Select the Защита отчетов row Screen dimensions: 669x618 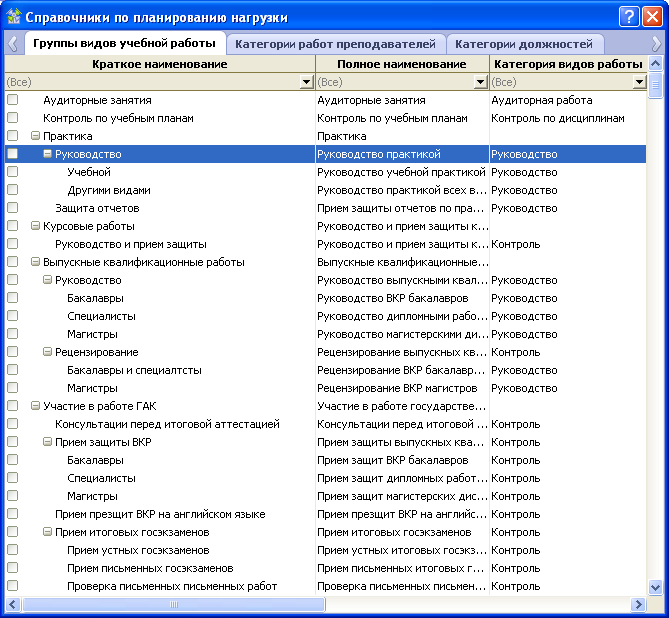(97, 208)
